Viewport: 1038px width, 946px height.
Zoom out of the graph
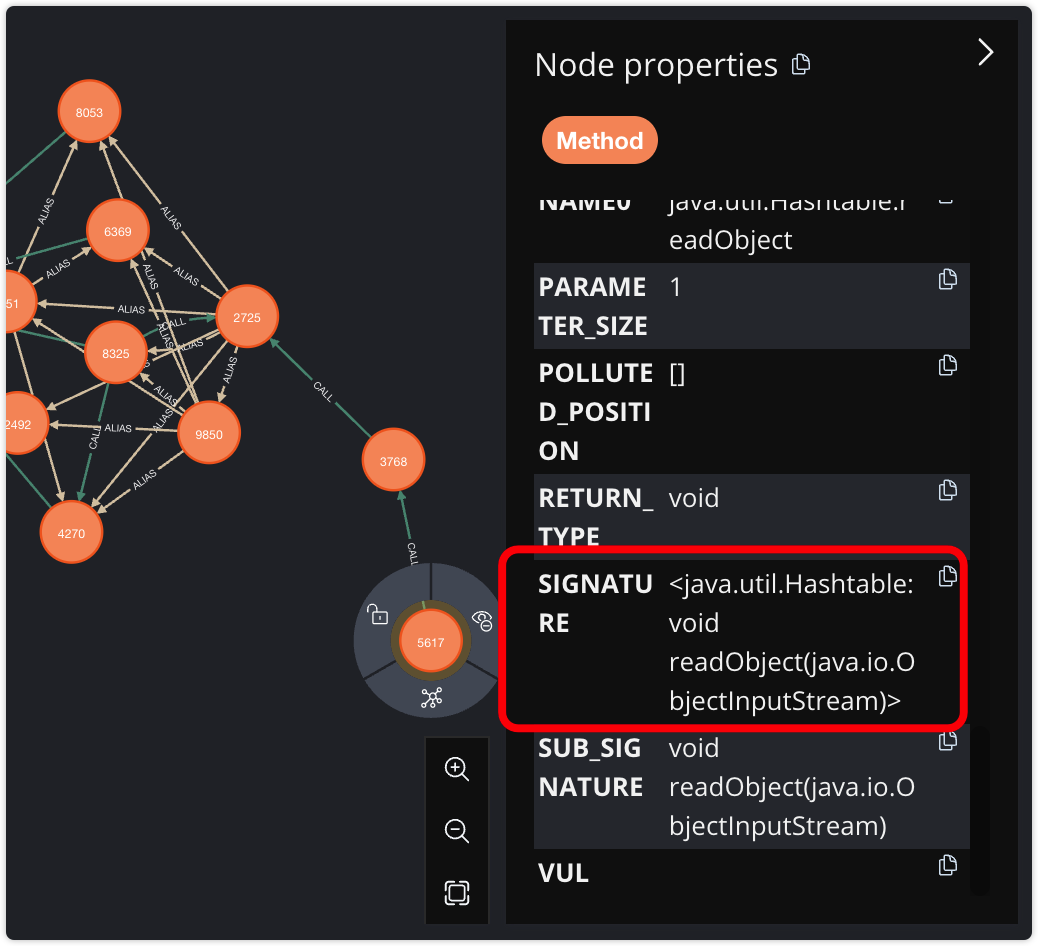tap(457, 830)
